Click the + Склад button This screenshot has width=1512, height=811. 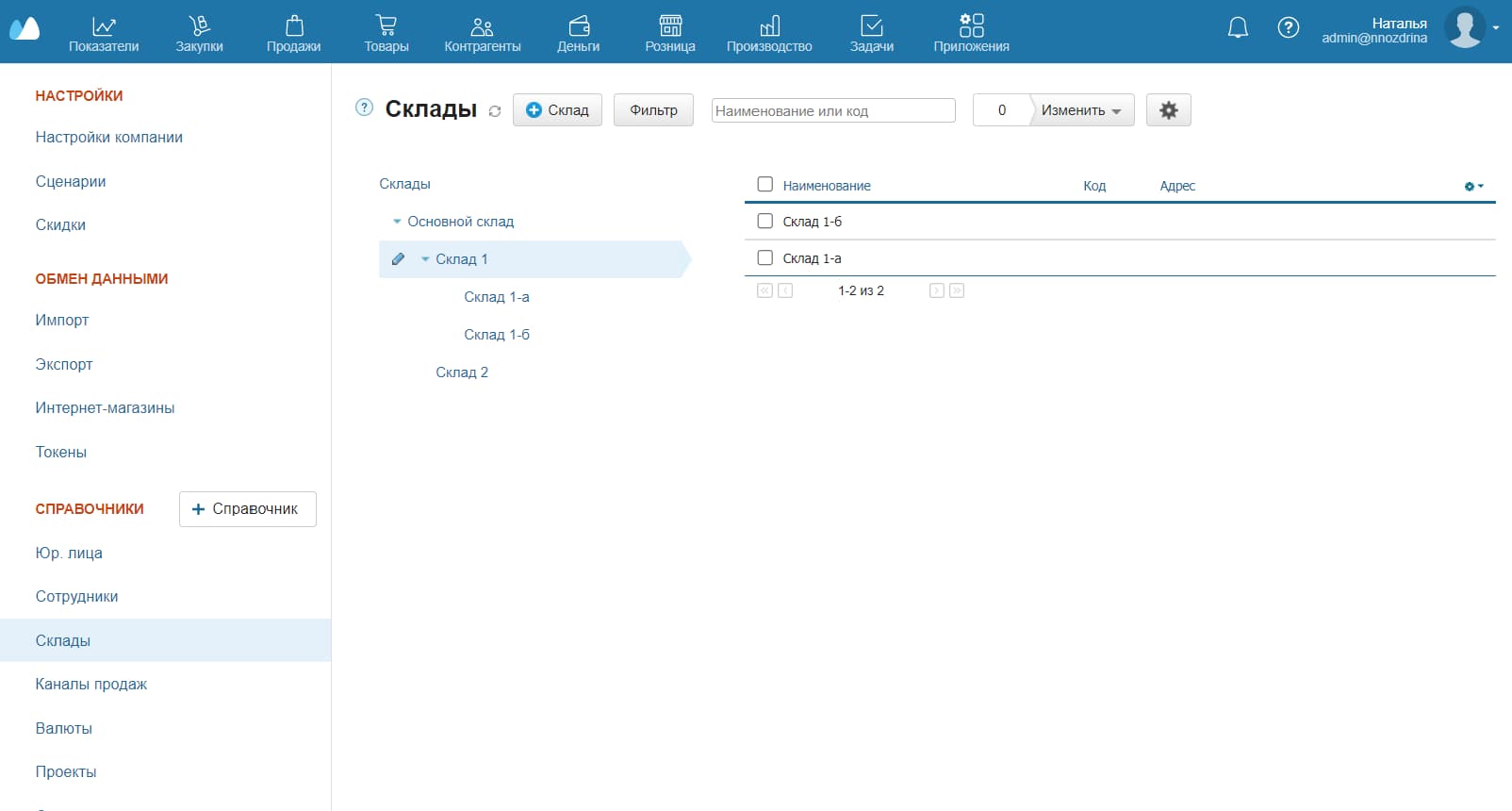pos(557,110)
